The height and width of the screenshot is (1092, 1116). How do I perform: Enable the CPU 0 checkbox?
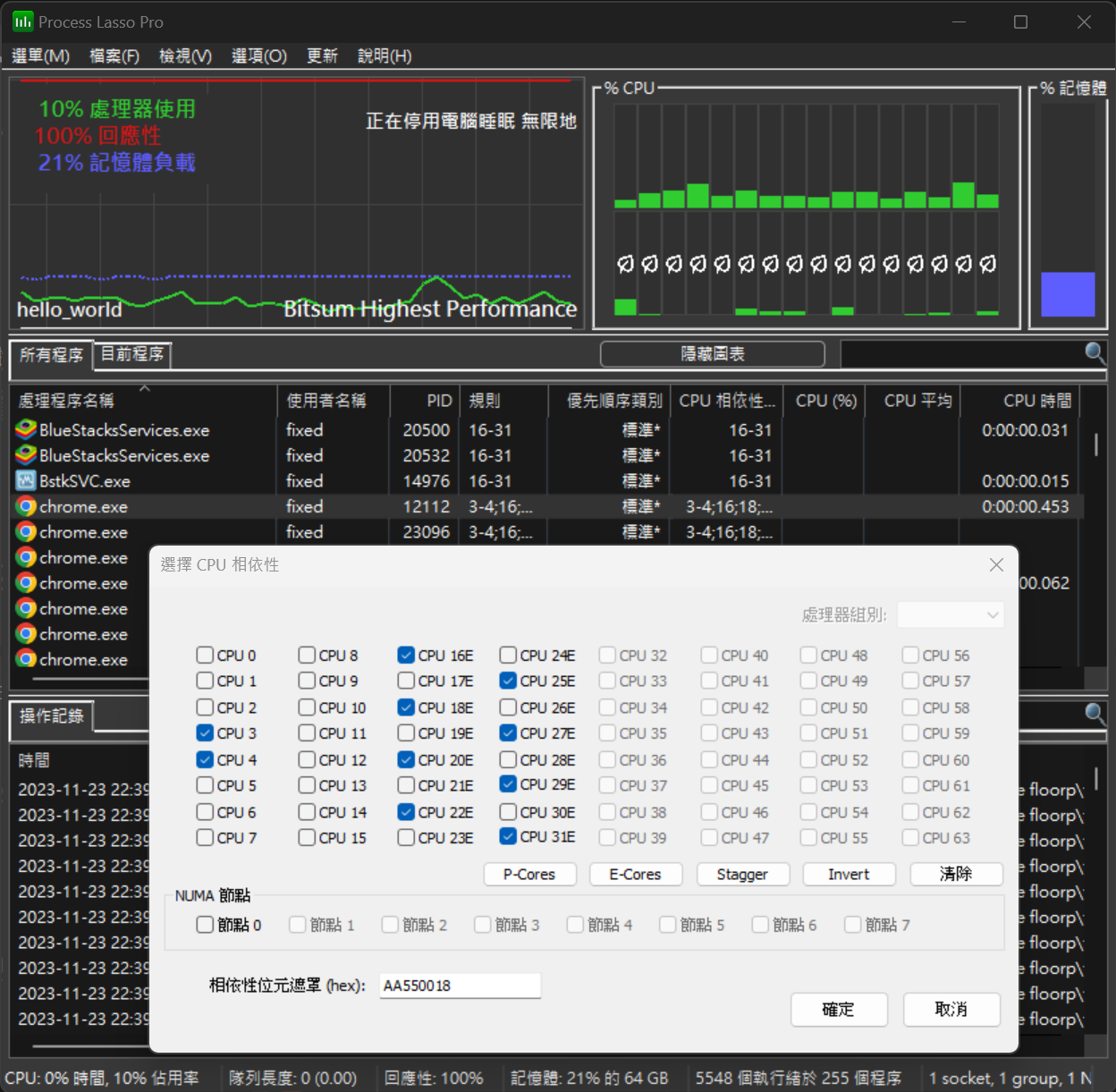(204, 655)
